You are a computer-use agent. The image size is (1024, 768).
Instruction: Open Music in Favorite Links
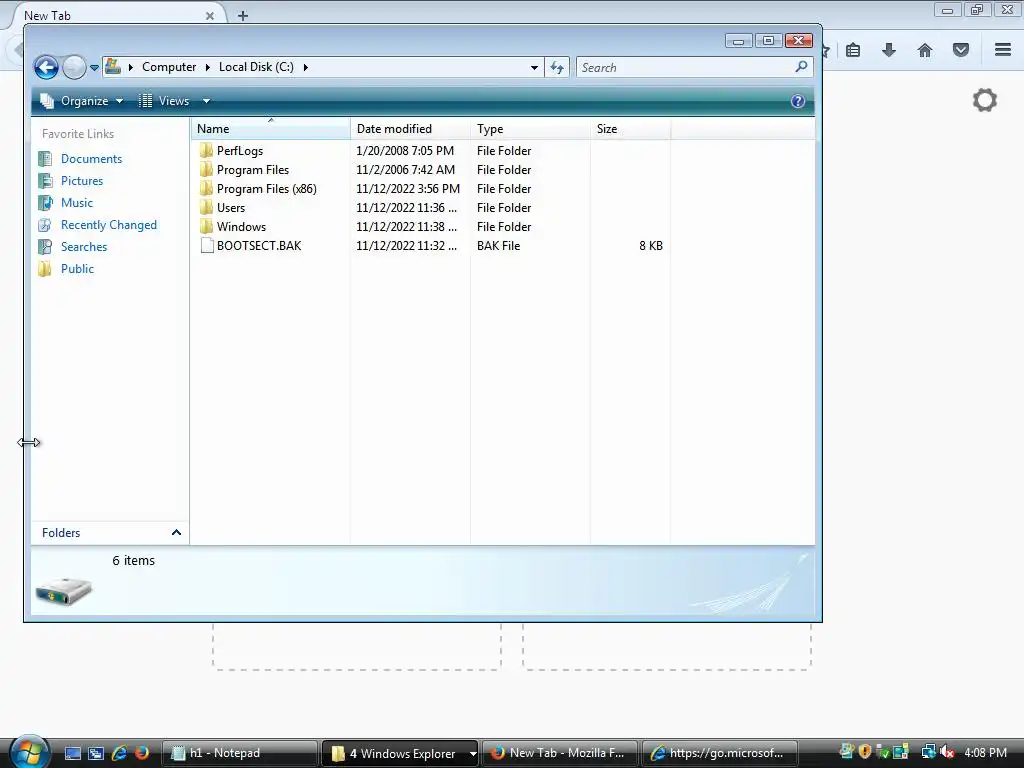point(76,202)
